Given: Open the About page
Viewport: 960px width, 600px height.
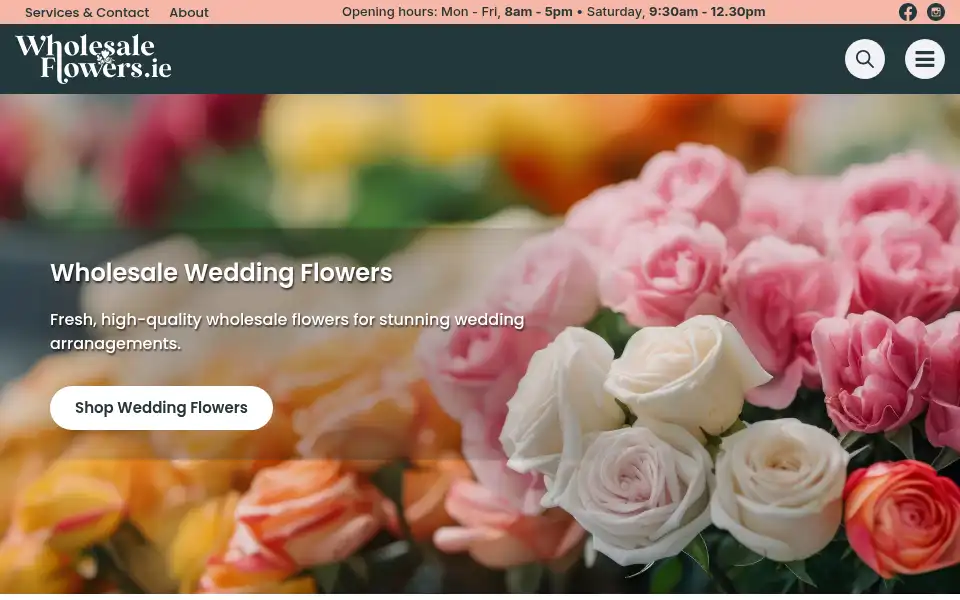Looking at the screenshot, I should [189, 12].
